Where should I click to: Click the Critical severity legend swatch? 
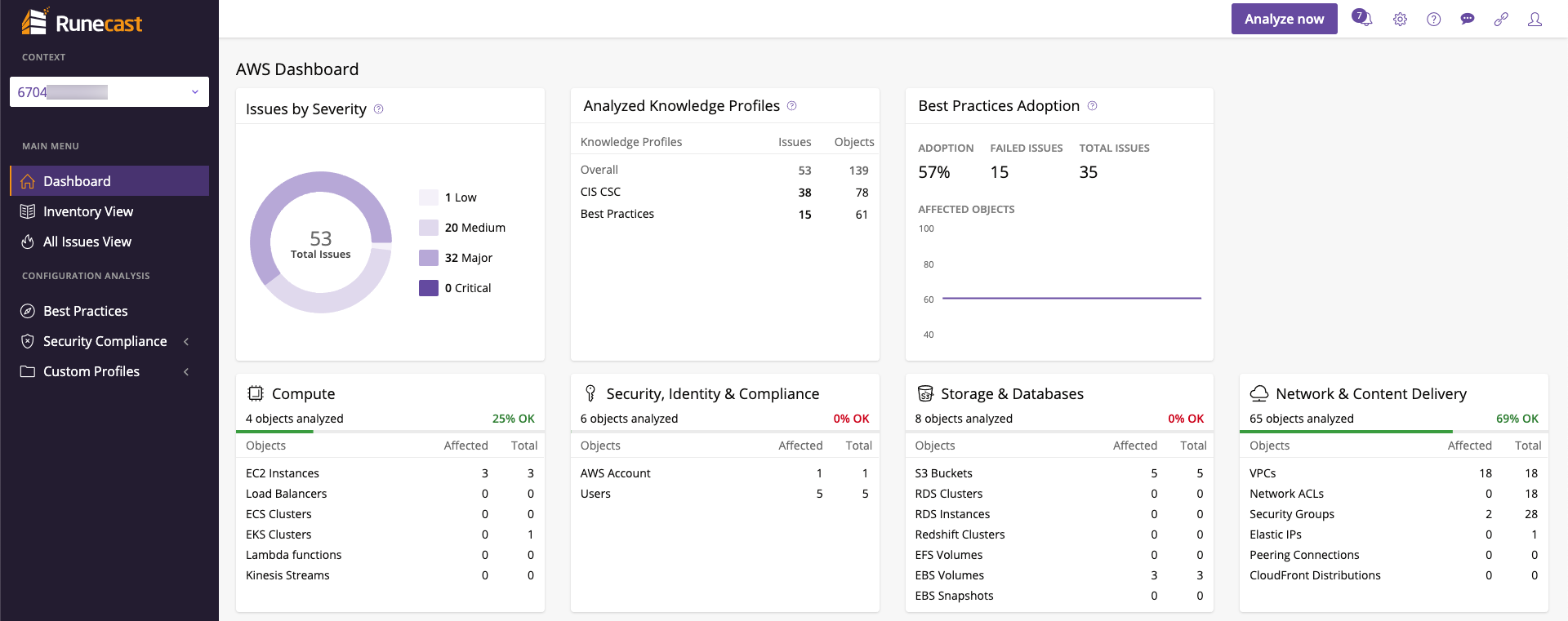[429, 288]
